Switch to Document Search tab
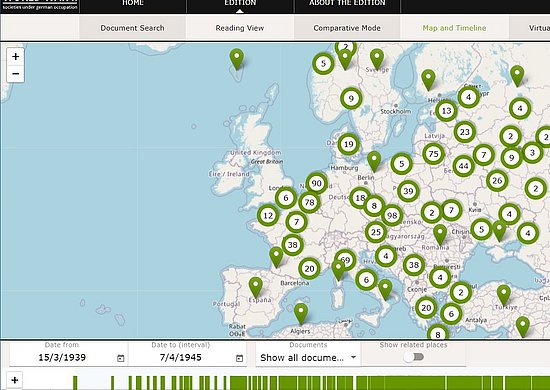 (x=132, y=28)
